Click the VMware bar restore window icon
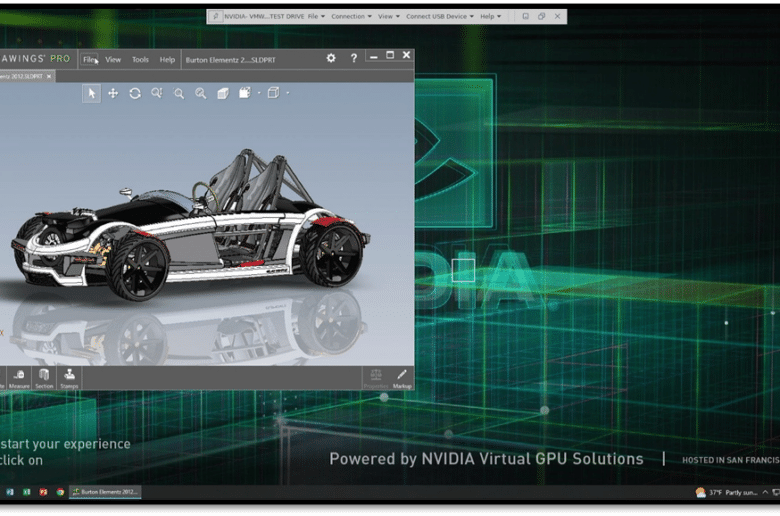This screenshot has width=780, height=516. point(541,16)
